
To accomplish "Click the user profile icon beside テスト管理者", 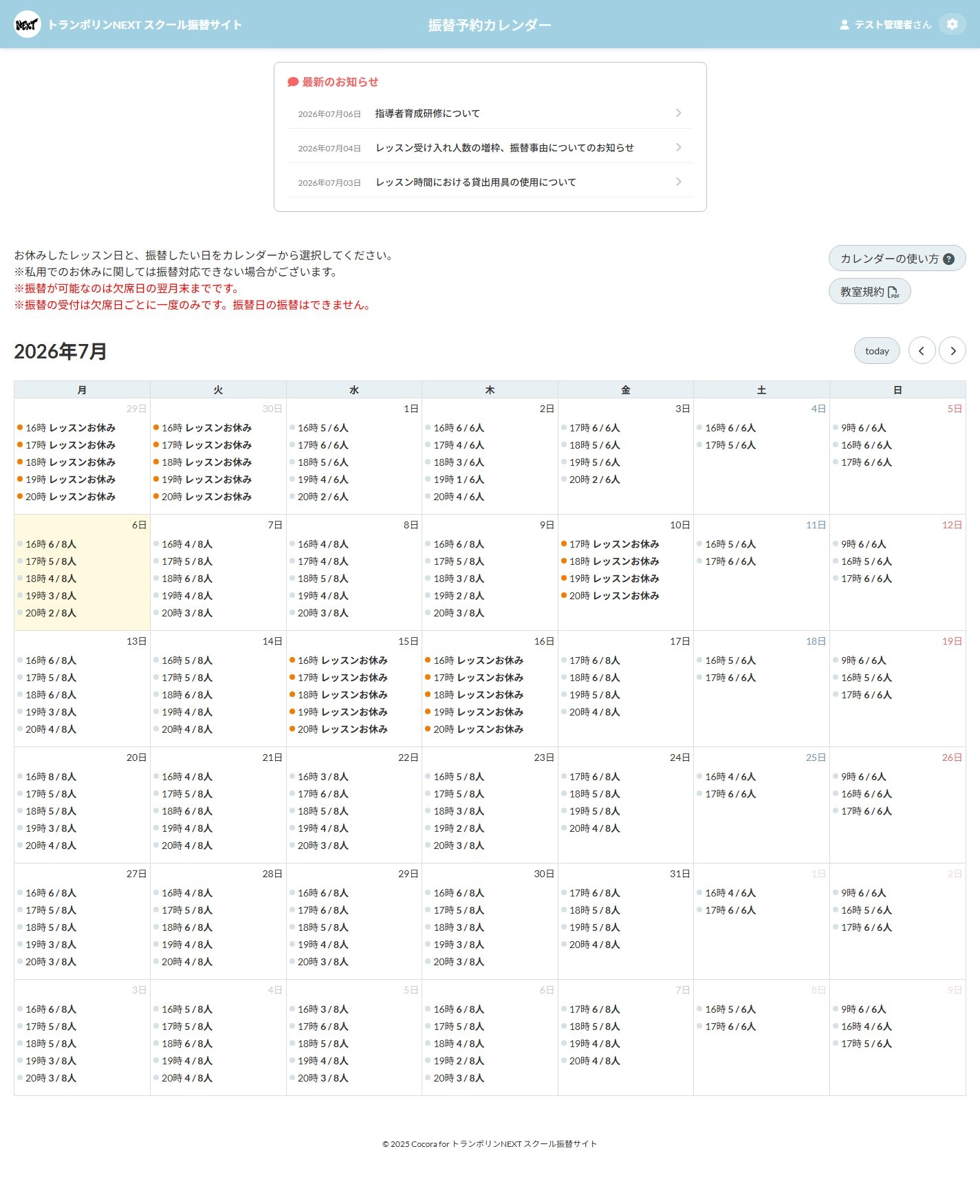I will (844, 25).
